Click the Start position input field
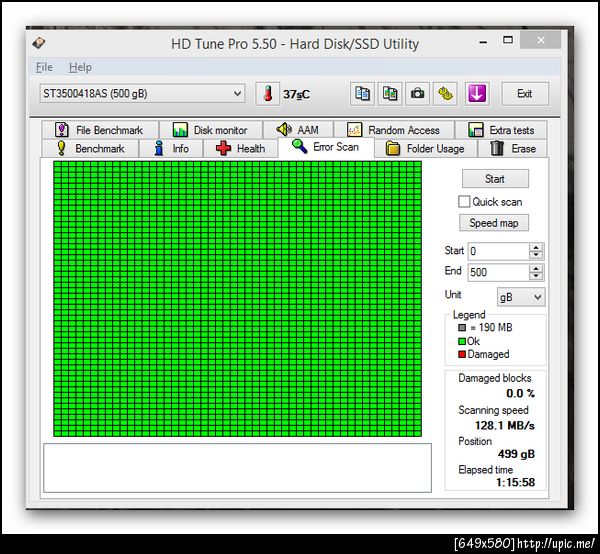This screenshot has height=554, width=600. point(498,251)
